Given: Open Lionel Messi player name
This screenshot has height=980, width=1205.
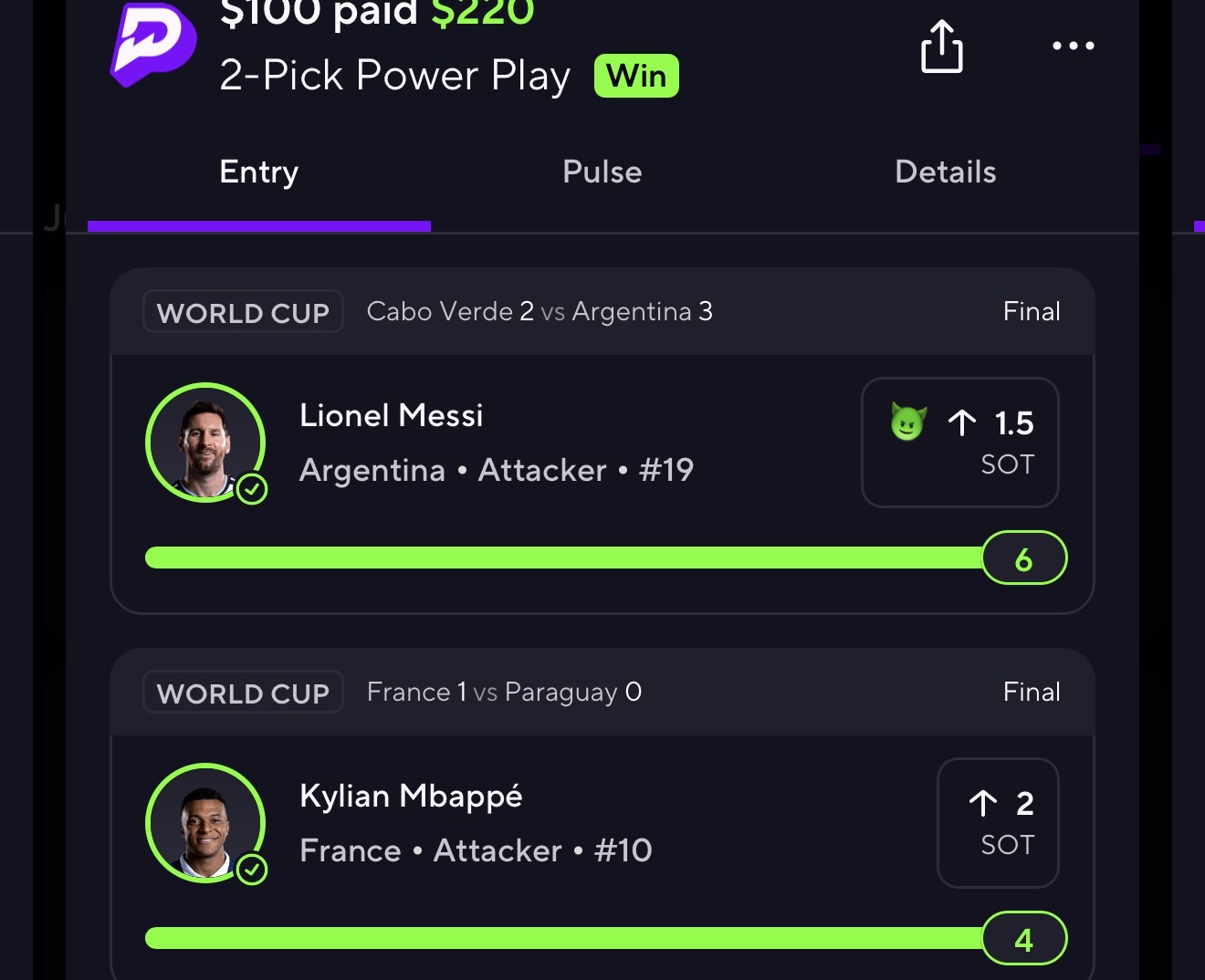Looking at the screenshot, I should coord(391,416).
